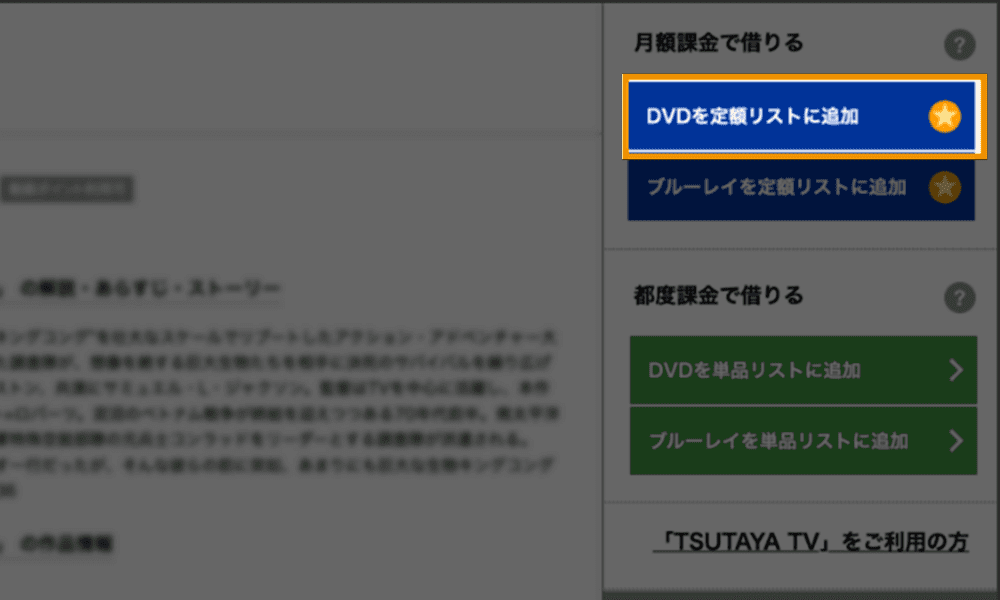Click the last short line of the synopsis
Image resolution: width=1000 pixels, height=600 pixels.
coord(8,492)
